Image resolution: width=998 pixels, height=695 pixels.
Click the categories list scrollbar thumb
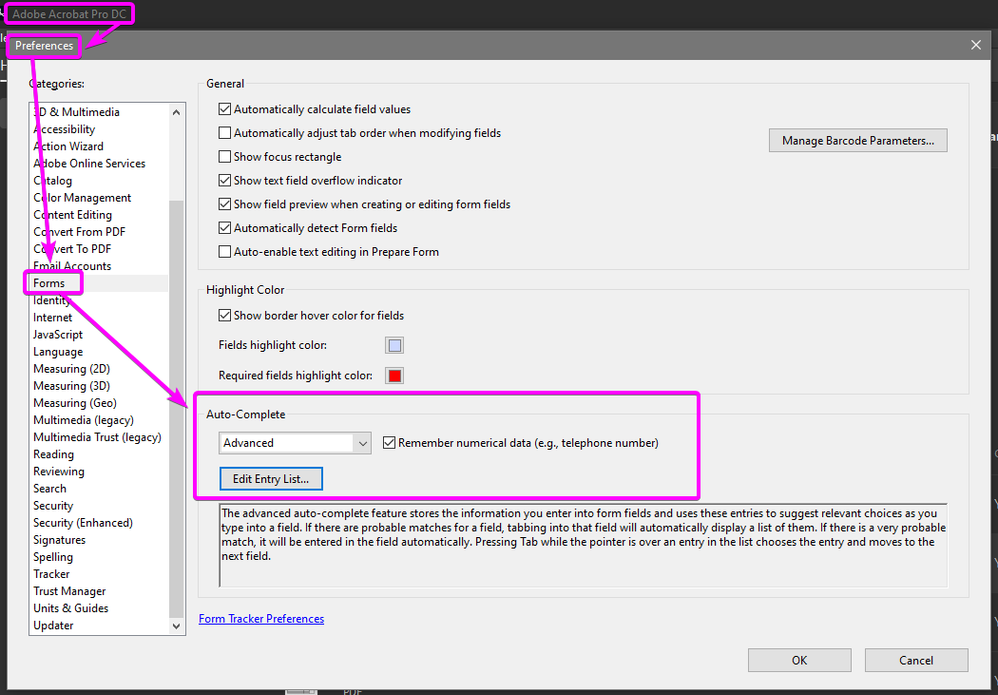[x=176, y=408]
